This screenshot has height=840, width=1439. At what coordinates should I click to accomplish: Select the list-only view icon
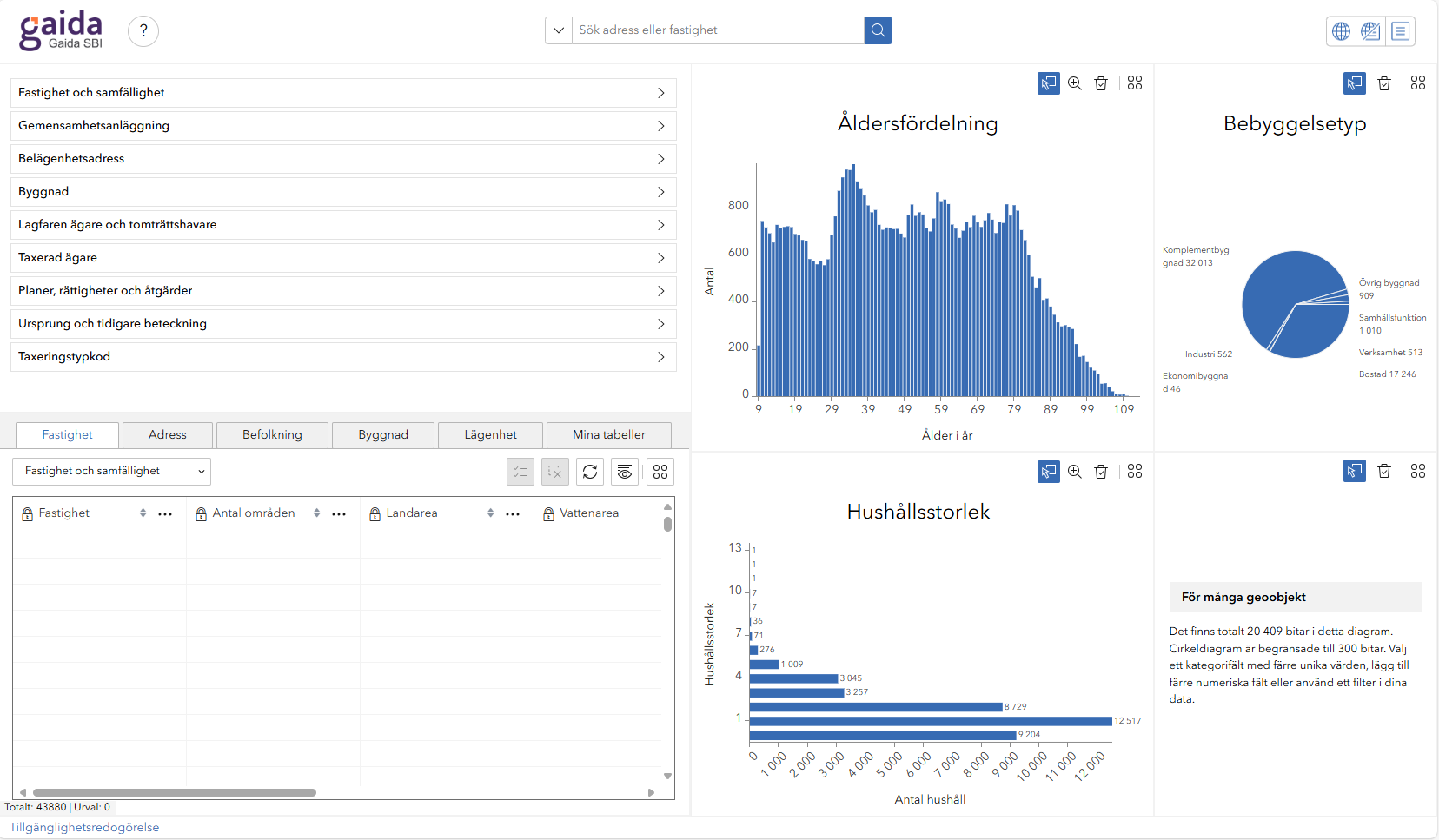1400,31
